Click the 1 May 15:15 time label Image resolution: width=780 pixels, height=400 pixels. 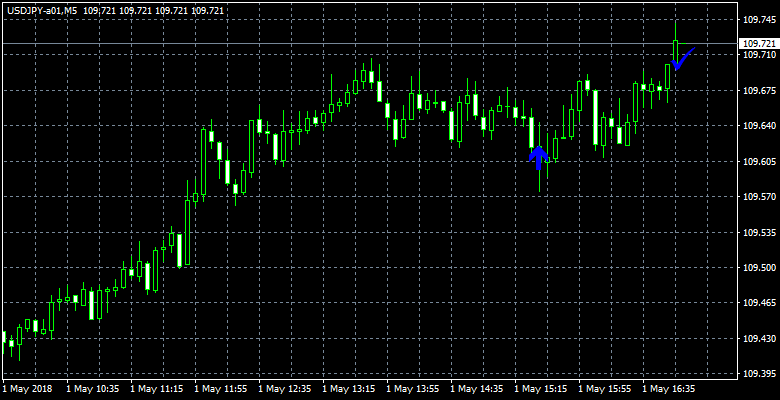[x=539, y=388]
